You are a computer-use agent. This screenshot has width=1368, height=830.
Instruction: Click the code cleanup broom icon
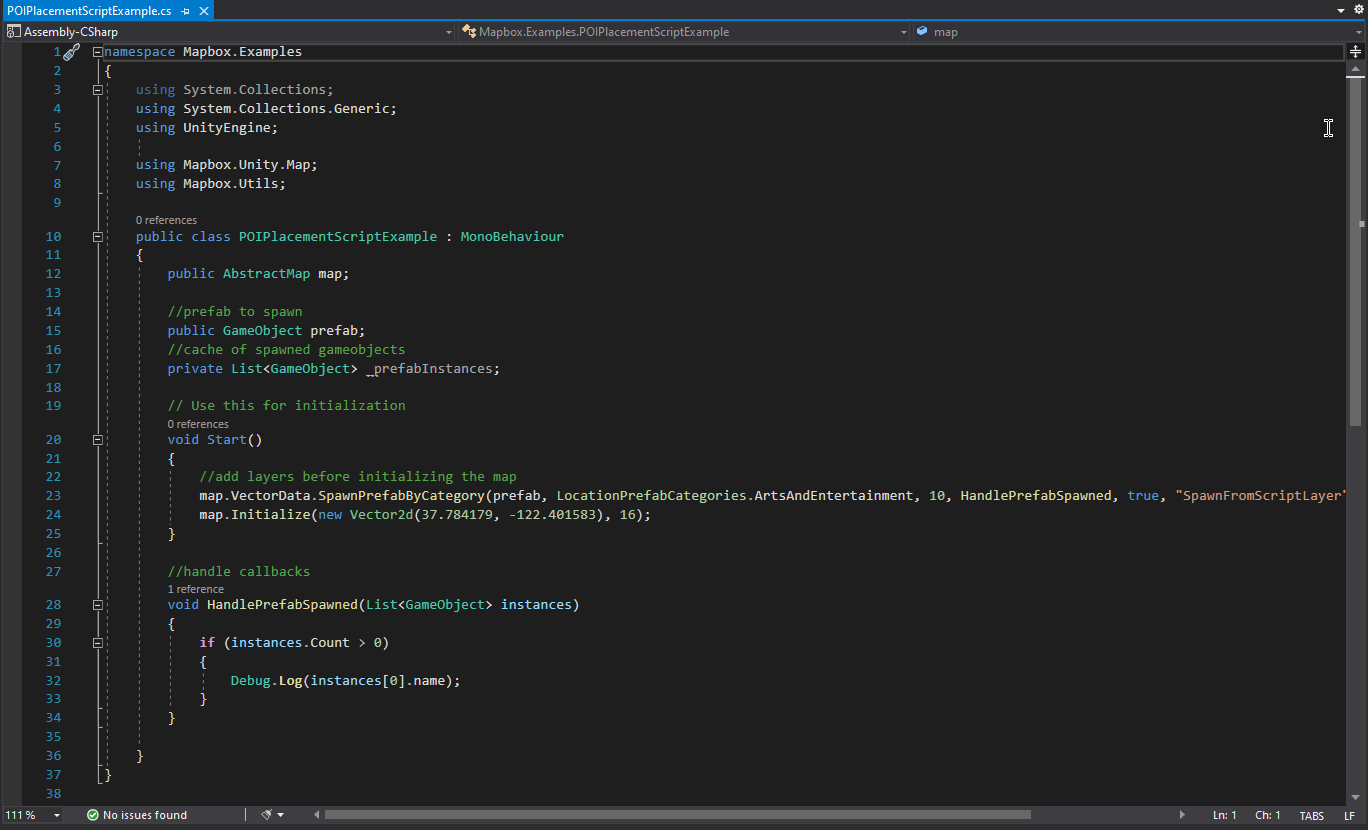pyautogui.click(x=266, y=815)
